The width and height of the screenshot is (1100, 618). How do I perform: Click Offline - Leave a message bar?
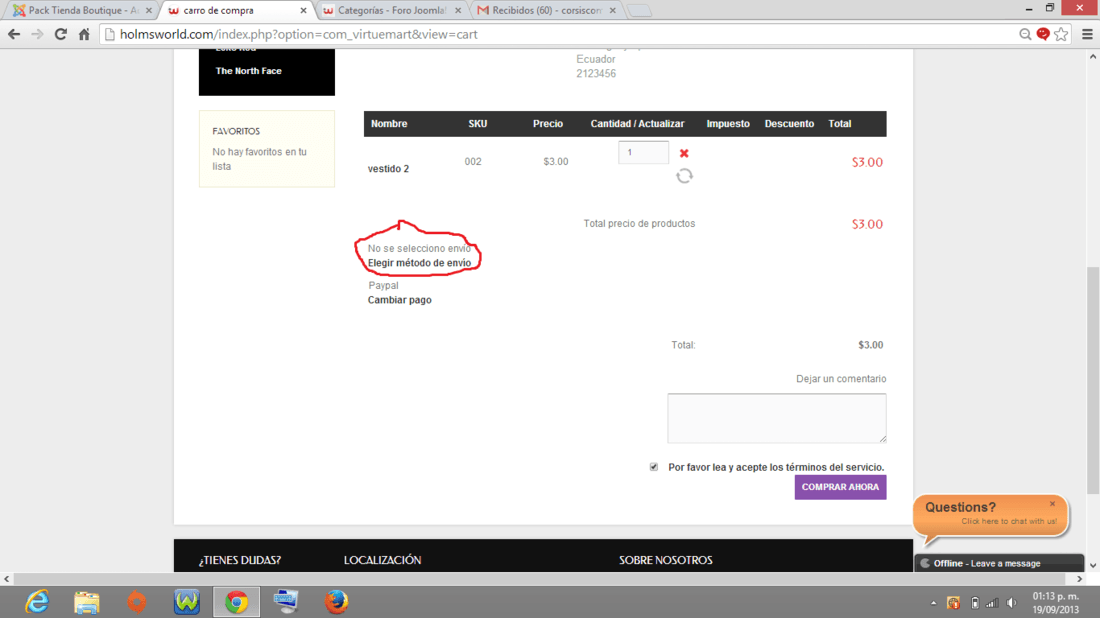[x=1000, y=563]
